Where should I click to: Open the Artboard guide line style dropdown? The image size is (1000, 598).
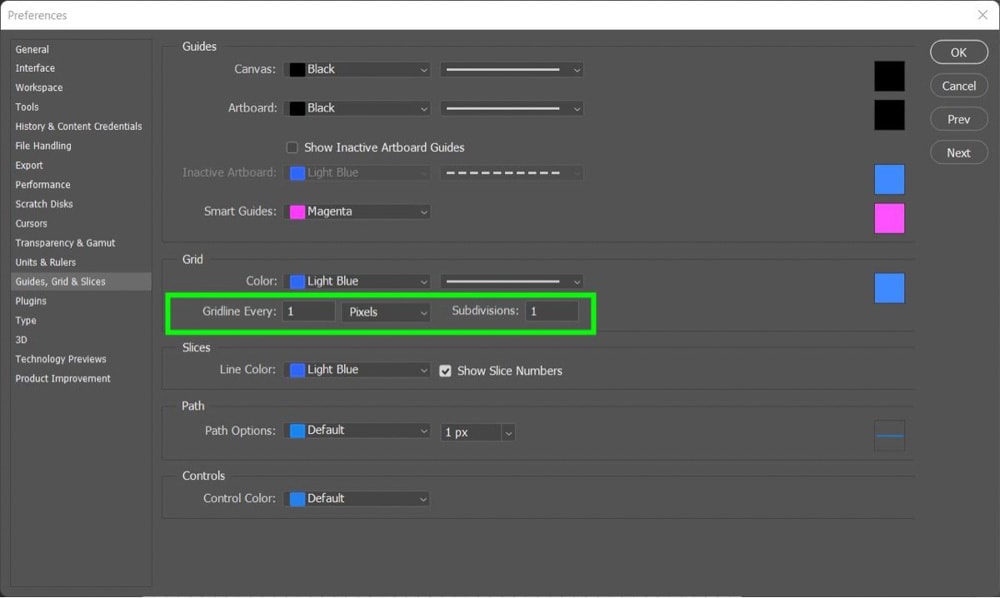(511, 108)
